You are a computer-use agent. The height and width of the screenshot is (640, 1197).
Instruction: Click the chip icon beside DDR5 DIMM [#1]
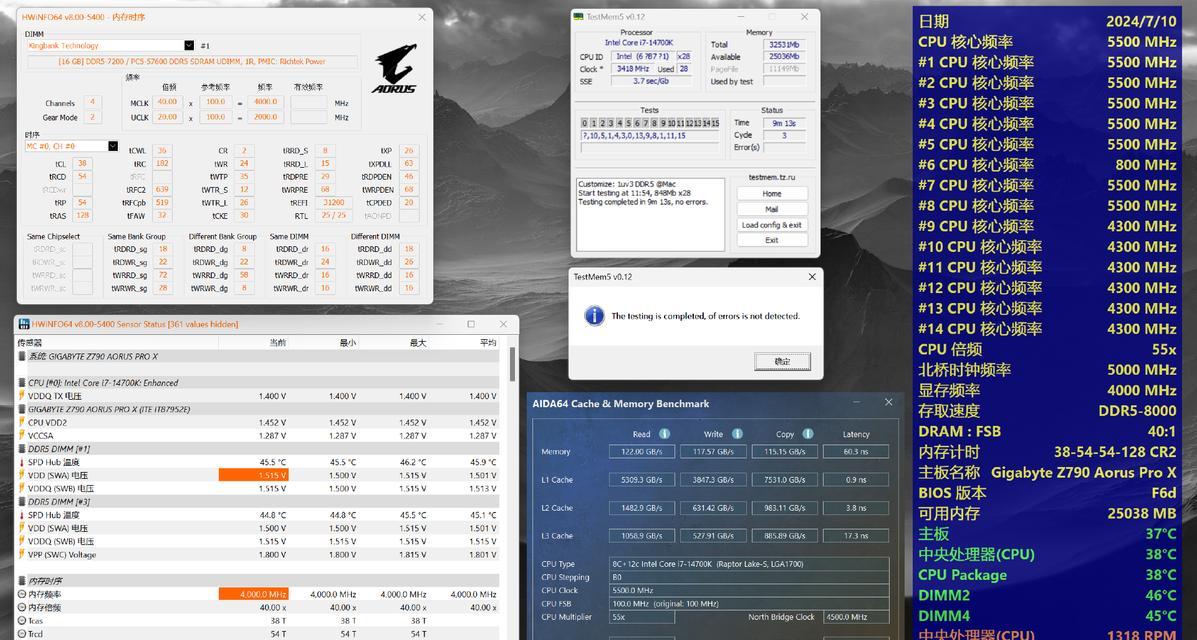[x=21, y=449]
